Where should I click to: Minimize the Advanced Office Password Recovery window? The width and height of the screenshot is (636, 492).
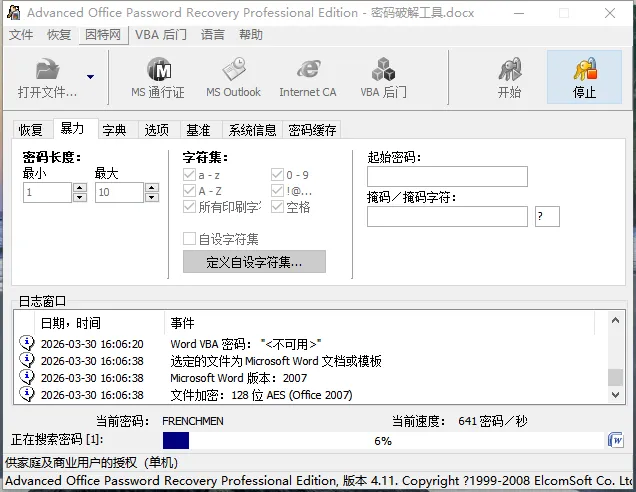pyautogui.click(x=519, y=13)
